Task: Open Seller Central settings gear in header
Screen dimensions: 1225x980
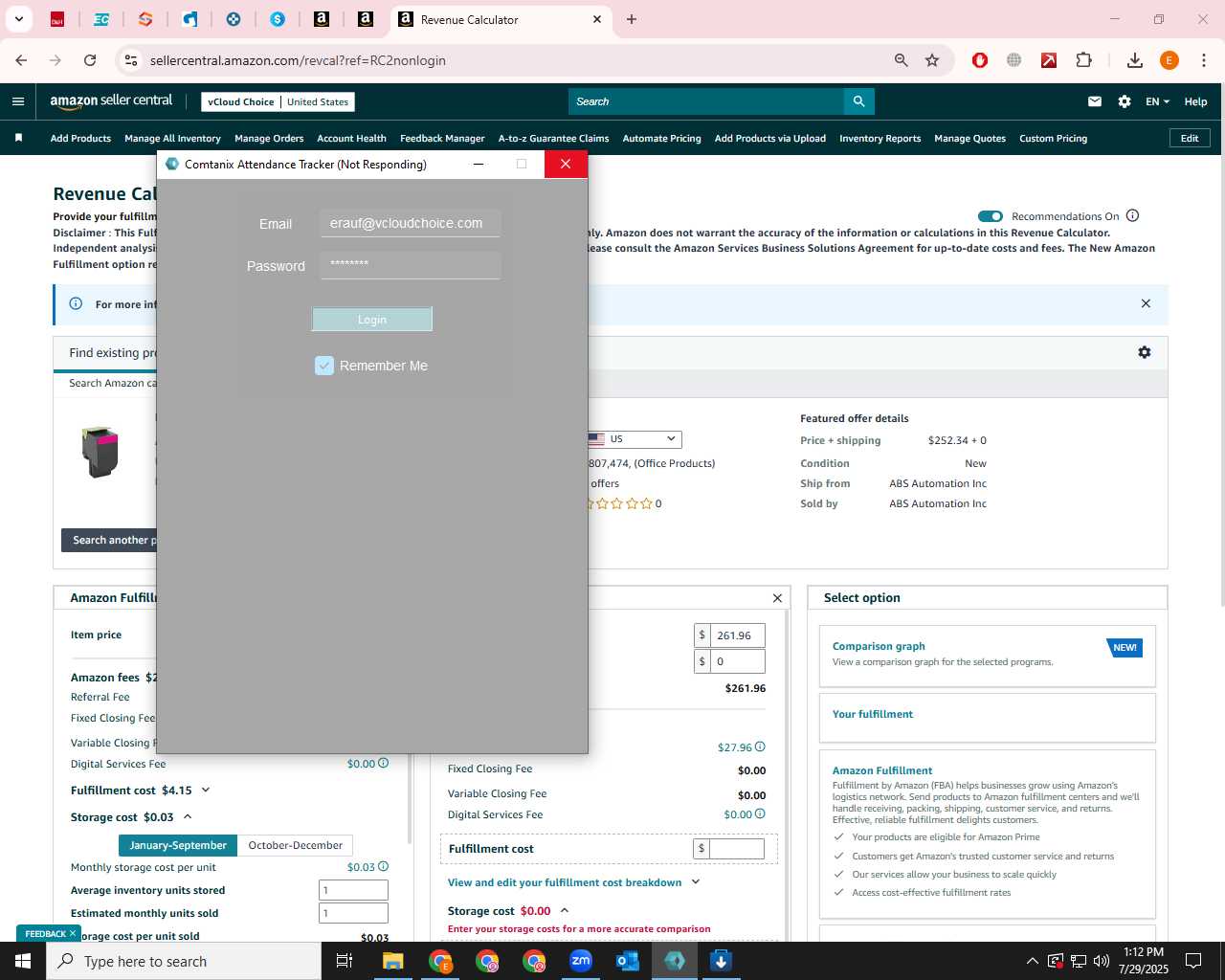Action: pyautogui.click(x=1125, y=101)
